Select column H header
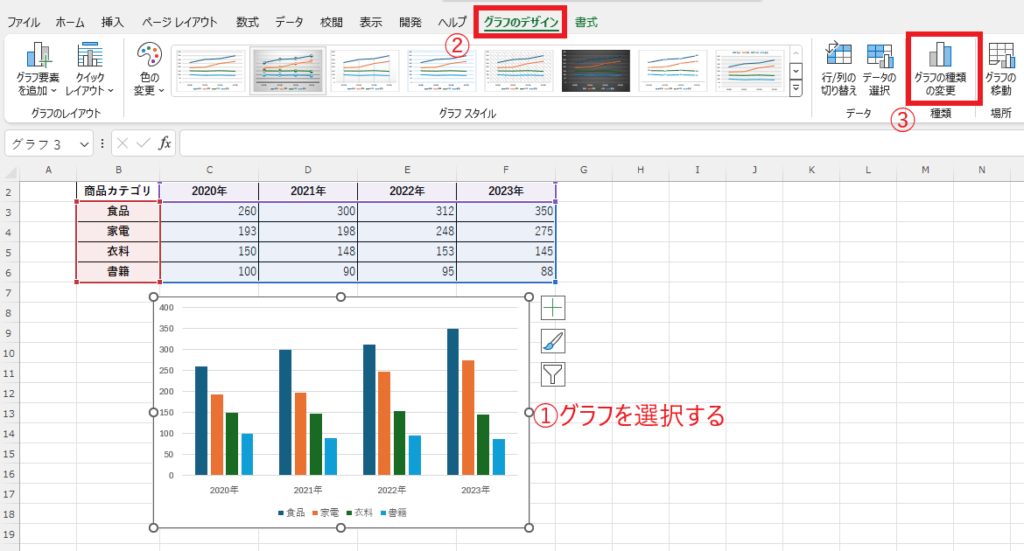 point(640,170)
